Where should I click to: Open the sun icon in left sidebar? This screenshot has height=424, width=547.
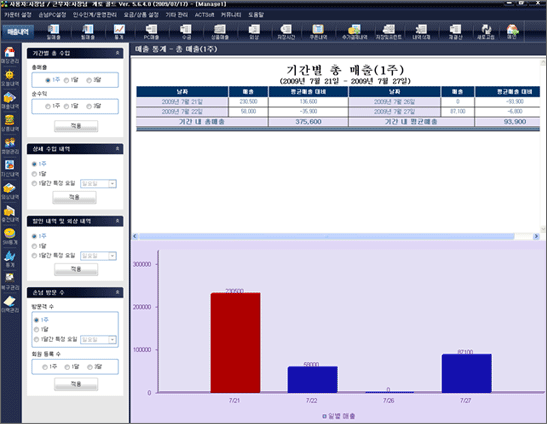pos(10,75)
